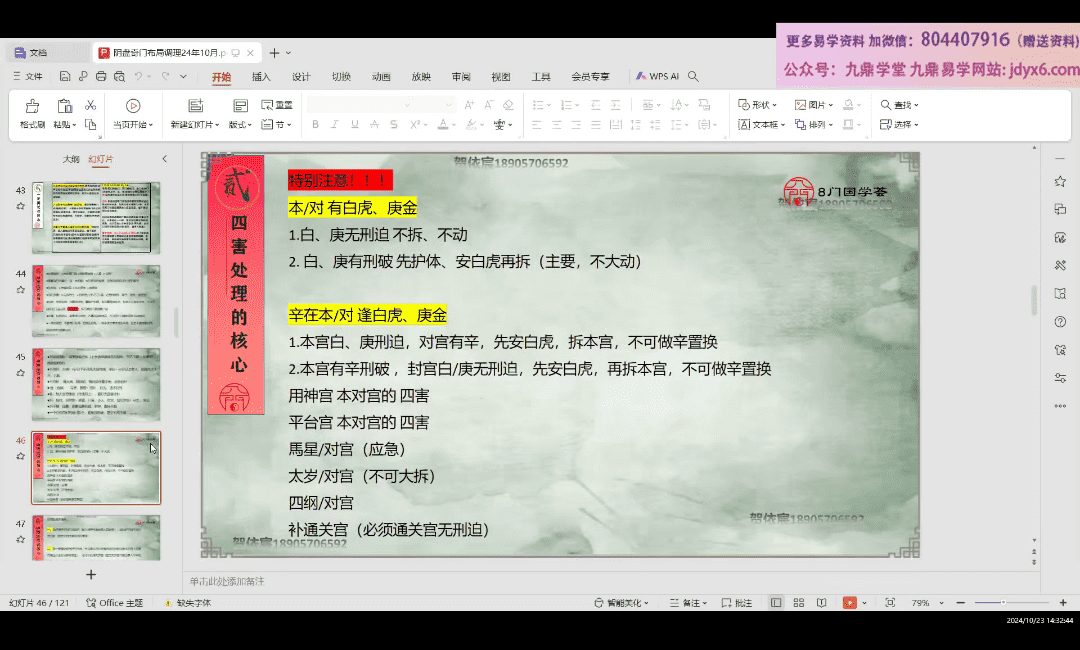Click the Format Painter (格式刷) icon
This screenshot has width=1080, height=650.
point(32,106)
